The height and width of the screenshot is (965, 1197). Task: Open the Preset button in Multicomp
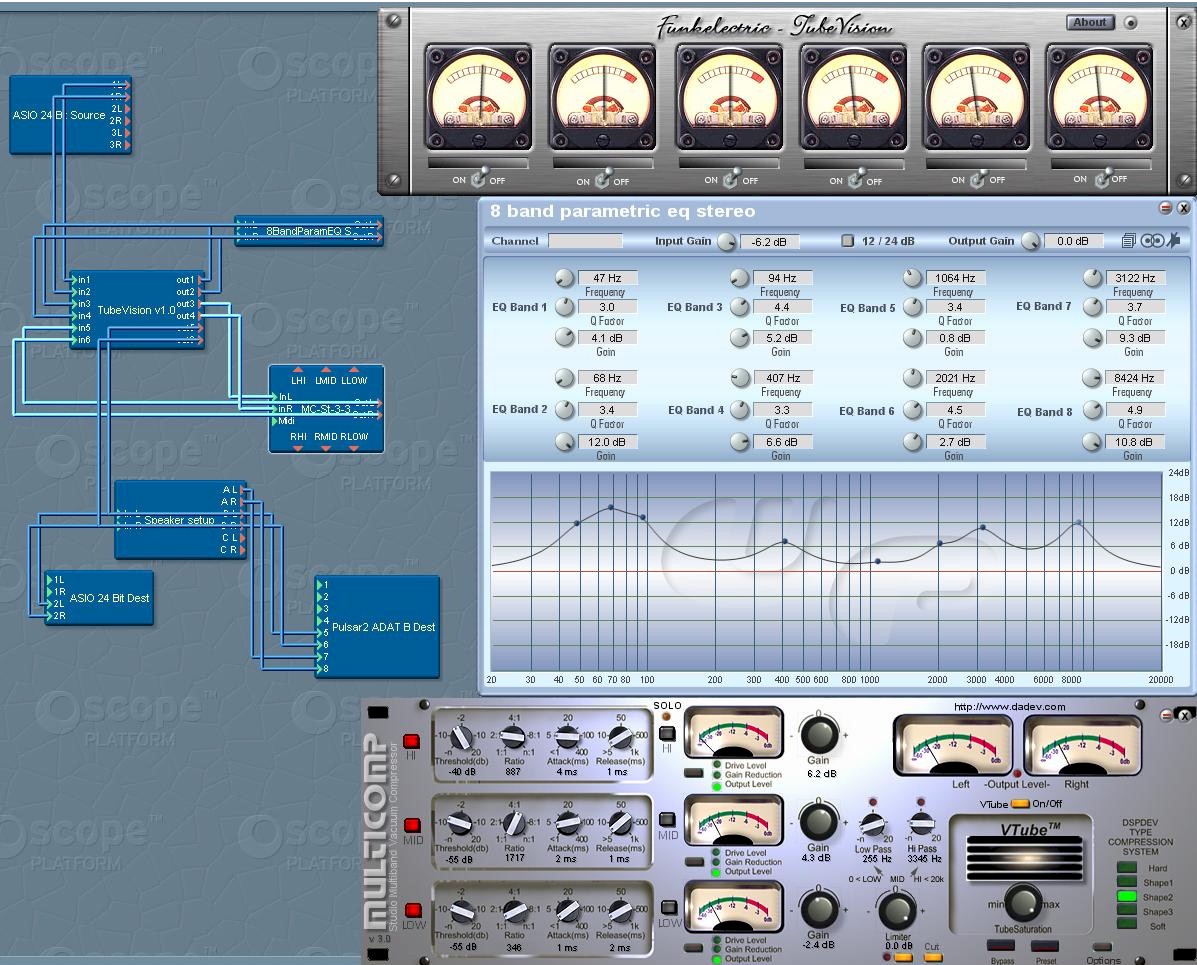[x=1045, y=947]
